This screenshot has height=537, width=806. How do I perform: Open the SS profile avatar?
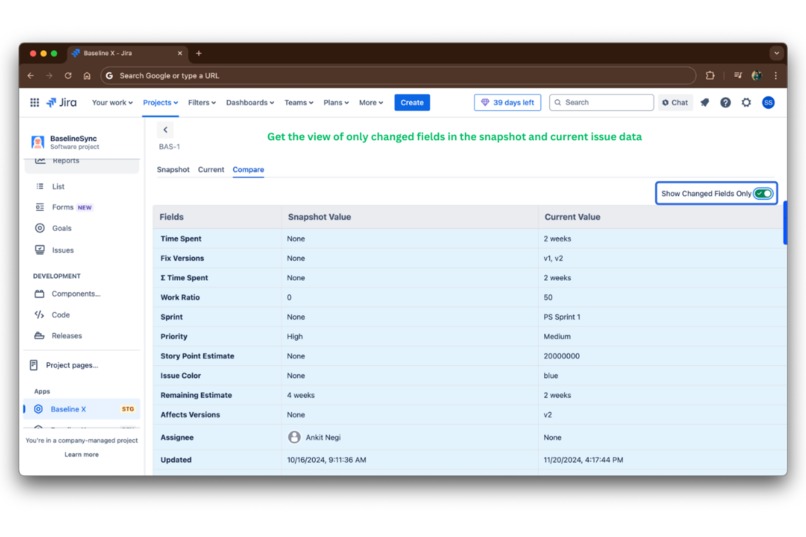[x=768, y=102]
